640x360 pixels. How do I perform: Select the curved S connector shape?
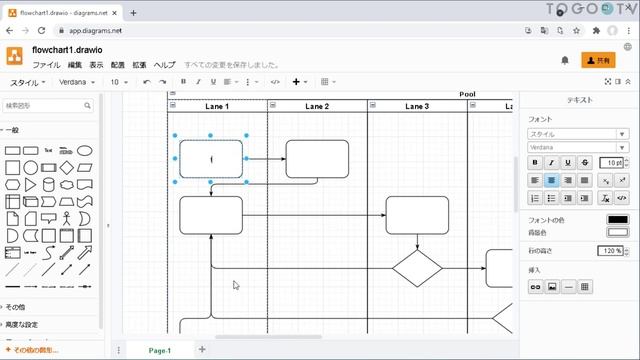pos(49,253)
